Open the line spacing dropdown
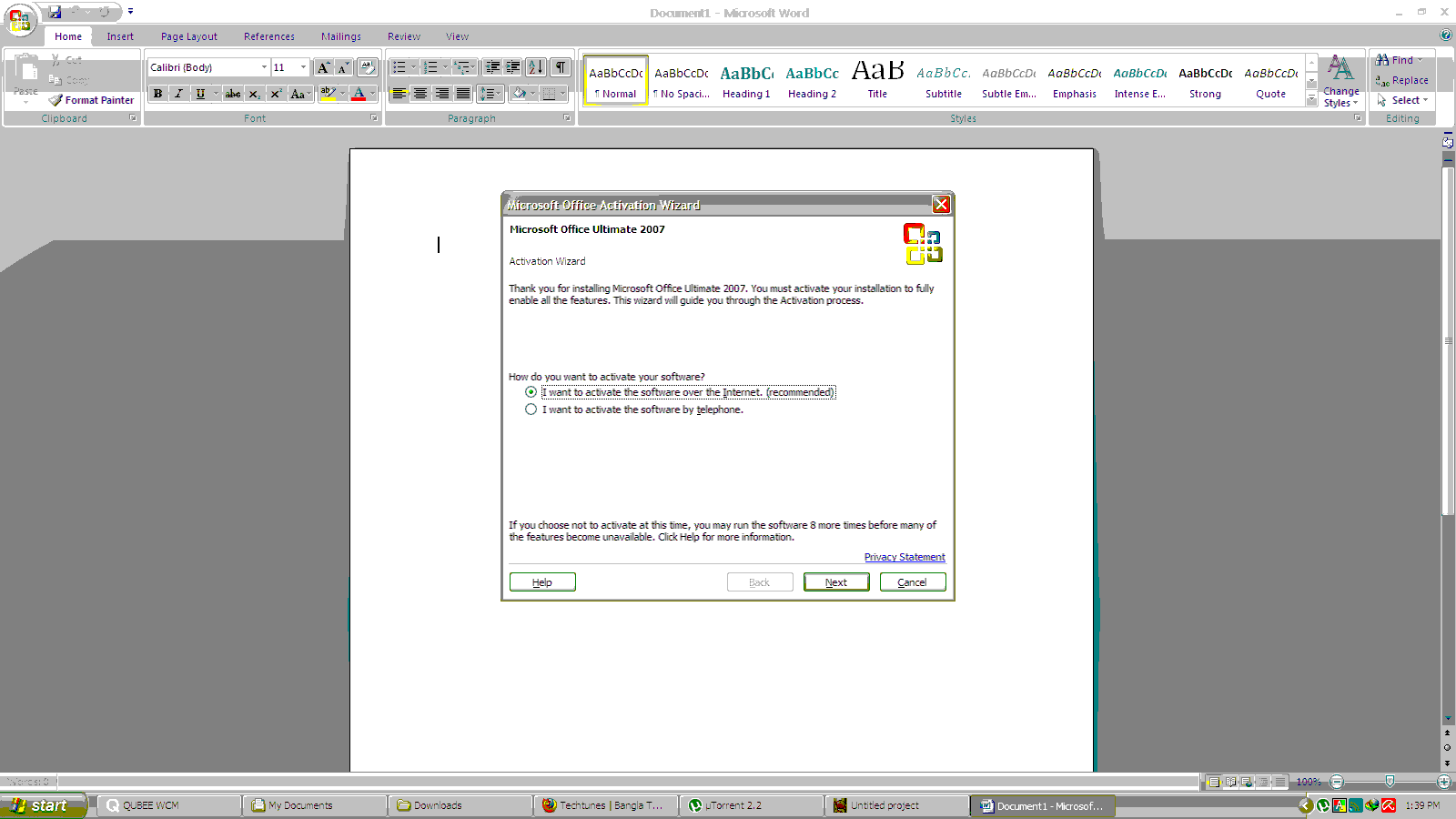This screenshot has width=1456, height=819. [x=490, y=94]
